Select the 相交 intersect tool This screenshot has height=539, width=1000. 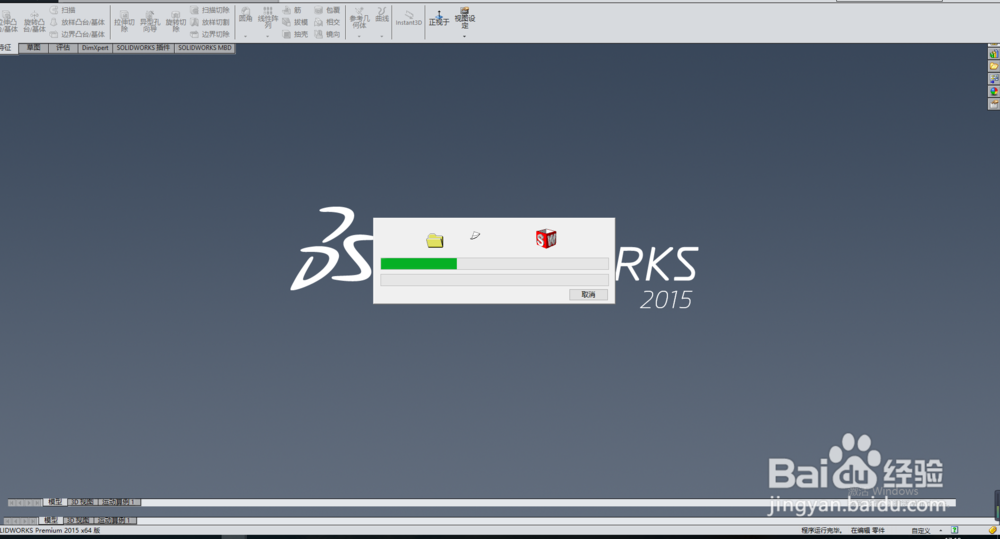click(328, 22)
